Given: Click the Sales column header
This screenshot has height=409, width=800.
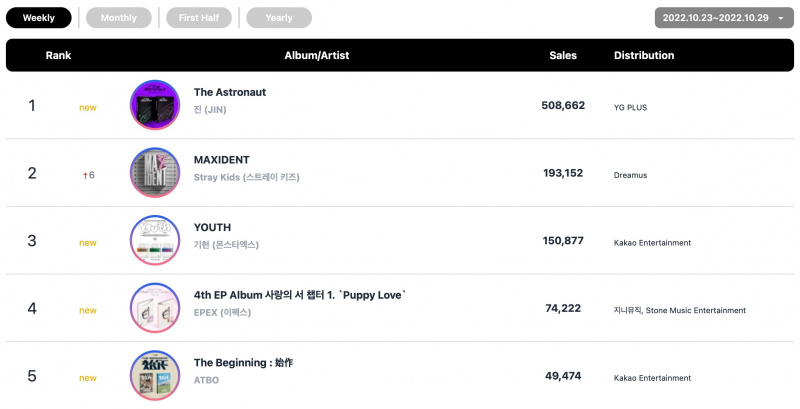Looking at the screenshot, I should 563,56.
